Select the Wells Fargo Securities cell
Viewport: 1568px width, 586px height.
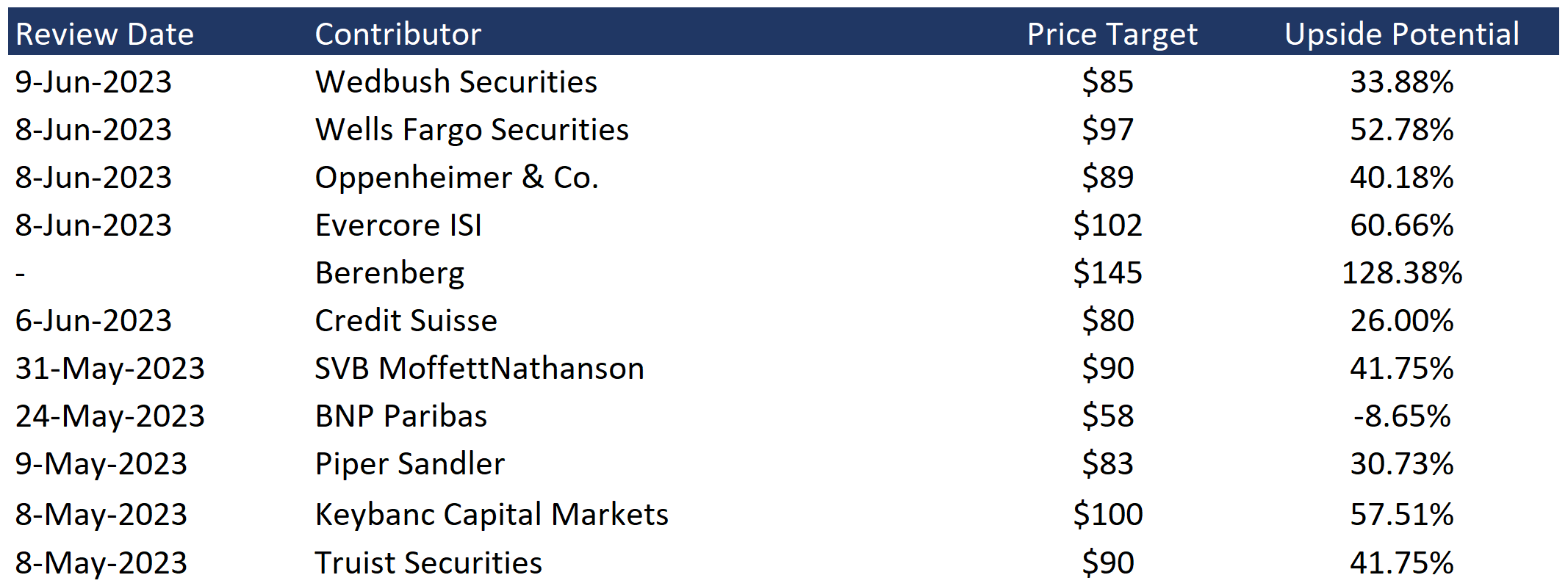[472, 130]
